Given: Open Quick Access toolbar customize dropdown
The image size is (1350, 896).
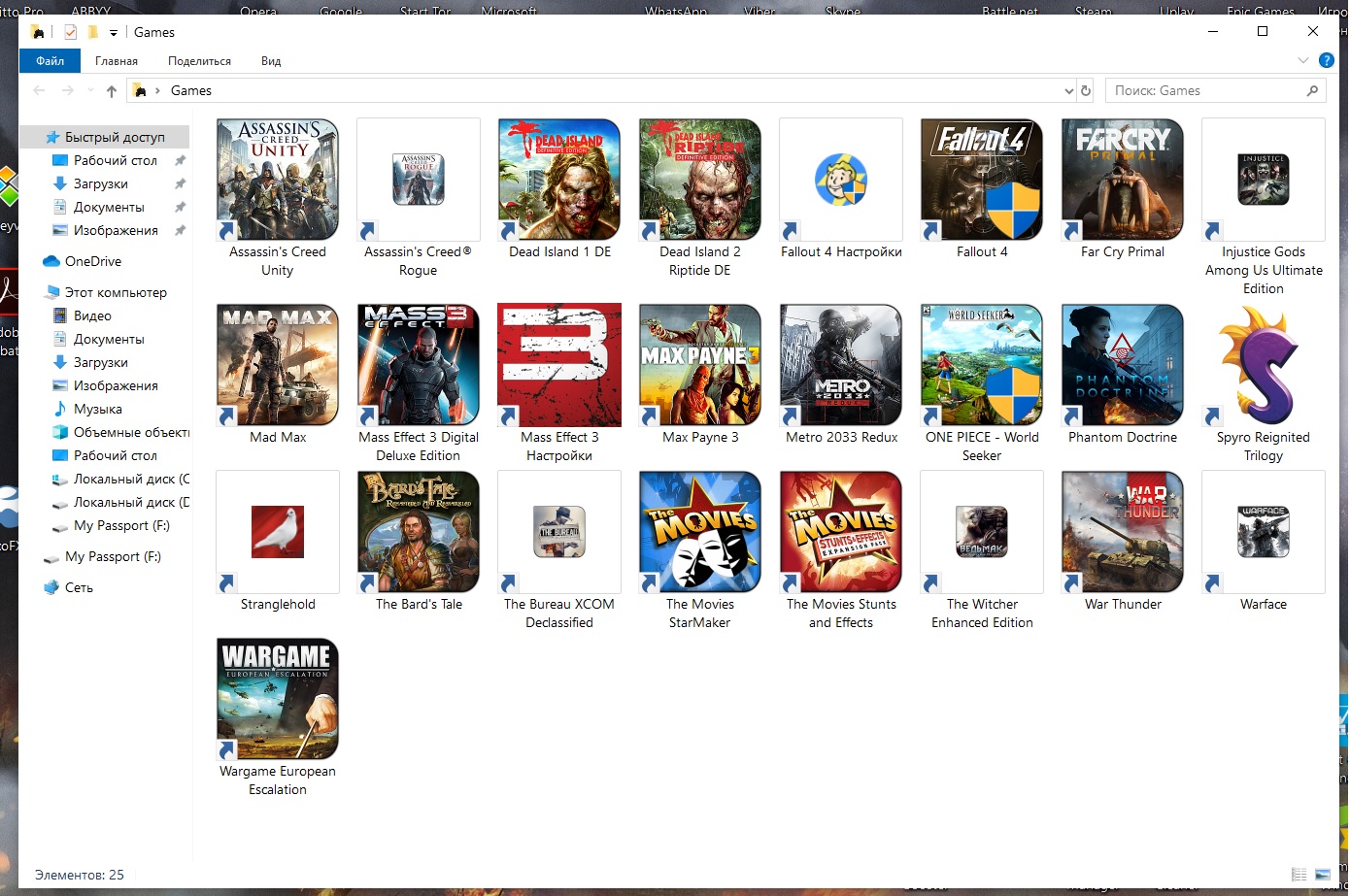Looking at the screenshot, I should [x=114, y=32].
